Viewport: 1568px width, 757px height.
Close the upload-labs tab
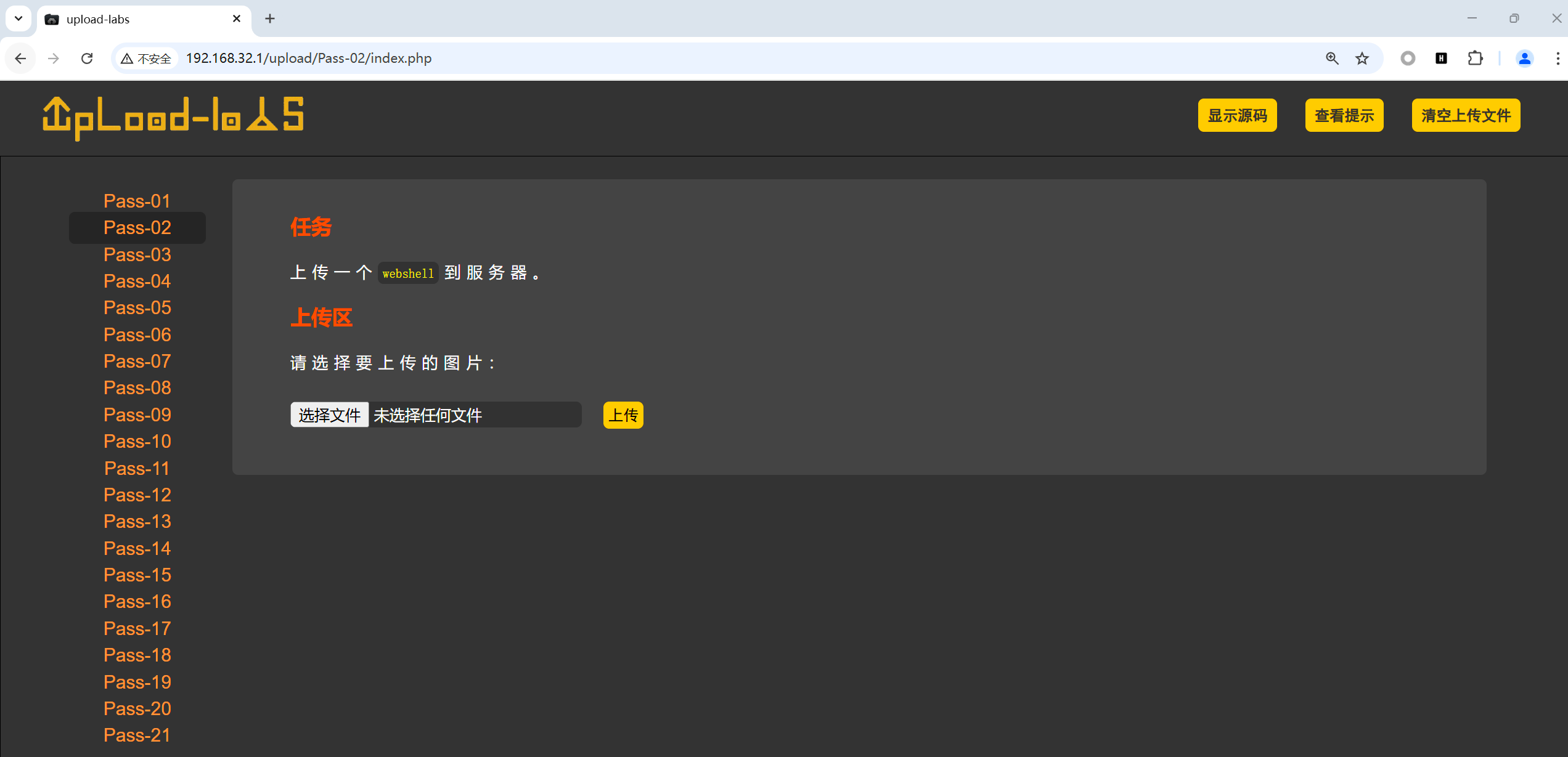[236, 18]
